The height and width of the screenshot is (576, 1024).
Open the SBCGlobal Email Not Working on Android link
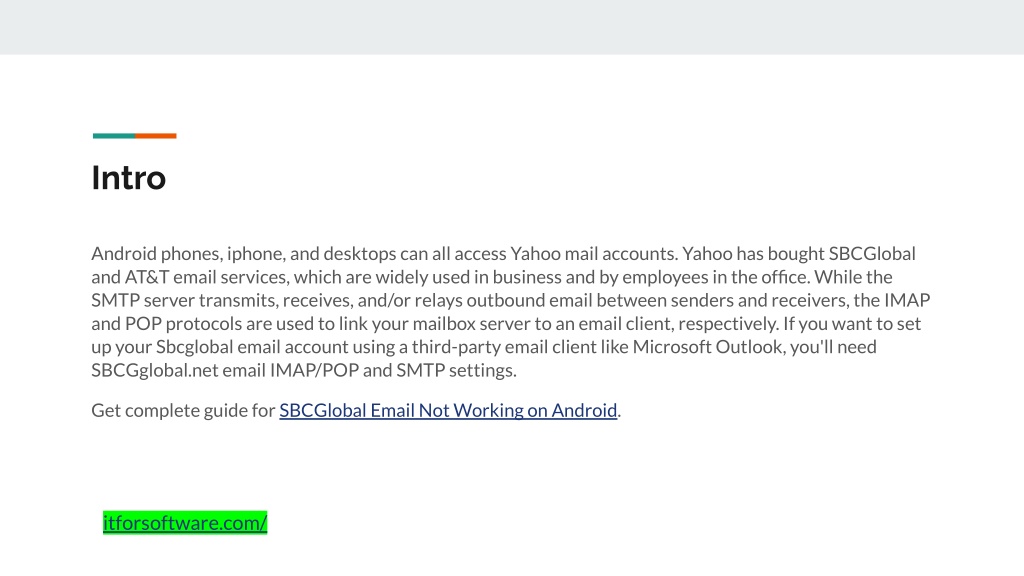[x=448, y=410]
